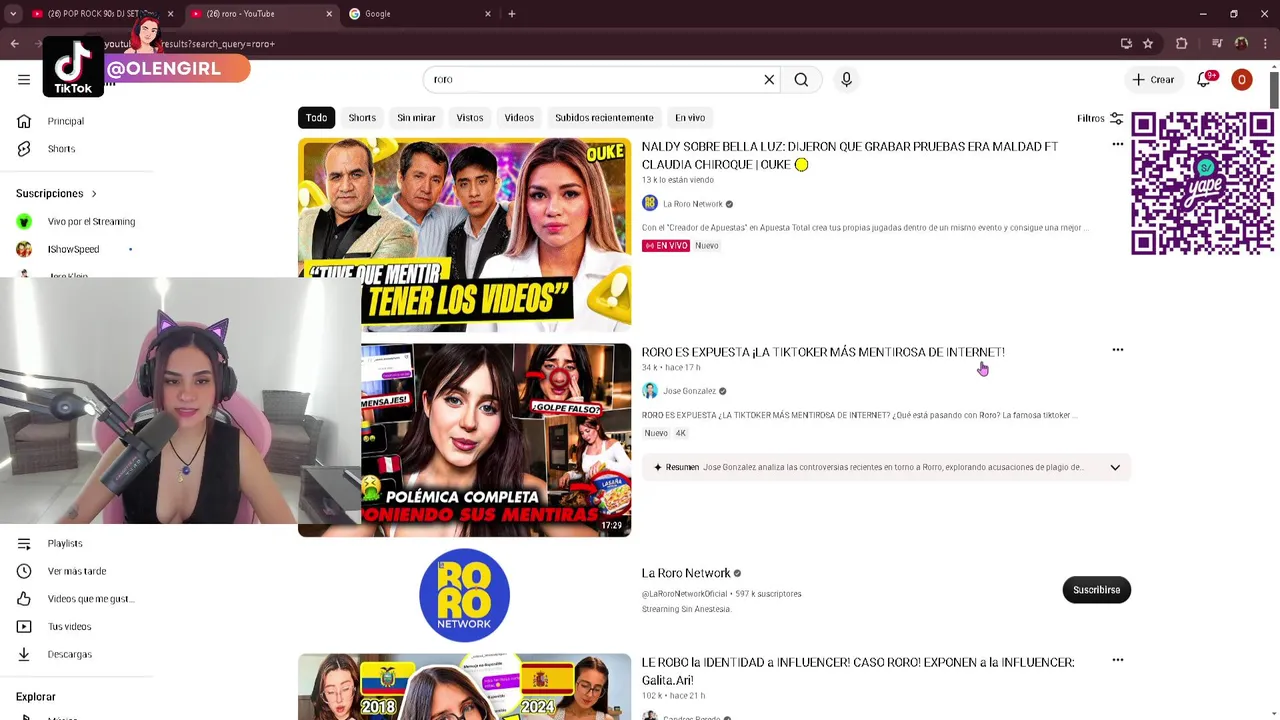The height and width of the screenshot is (720, 1280).
Task: Visit the Jose Gonzalez channel link
Action: [x=689, y=391]
